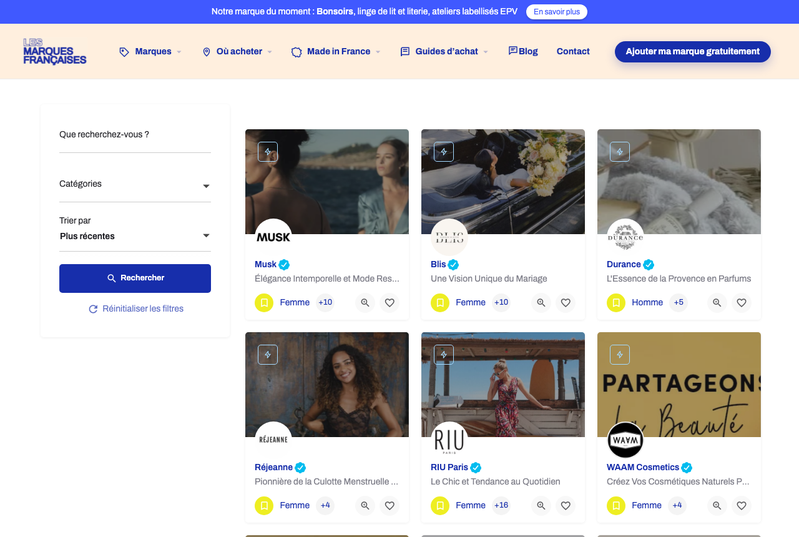799x537 pixels.
Task: Click the magnifier preview icon on Réjeanne card
Action: coord(365,505)
